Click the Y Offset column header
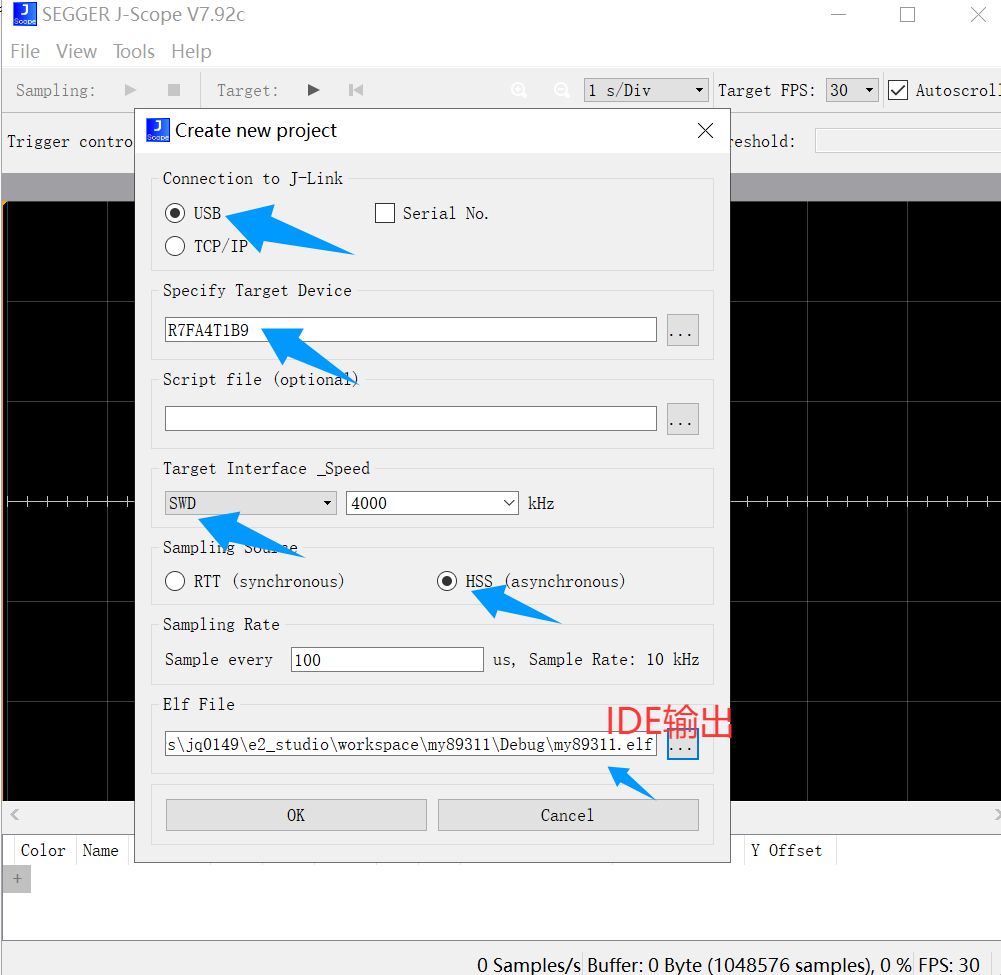 tap(786, 850)
